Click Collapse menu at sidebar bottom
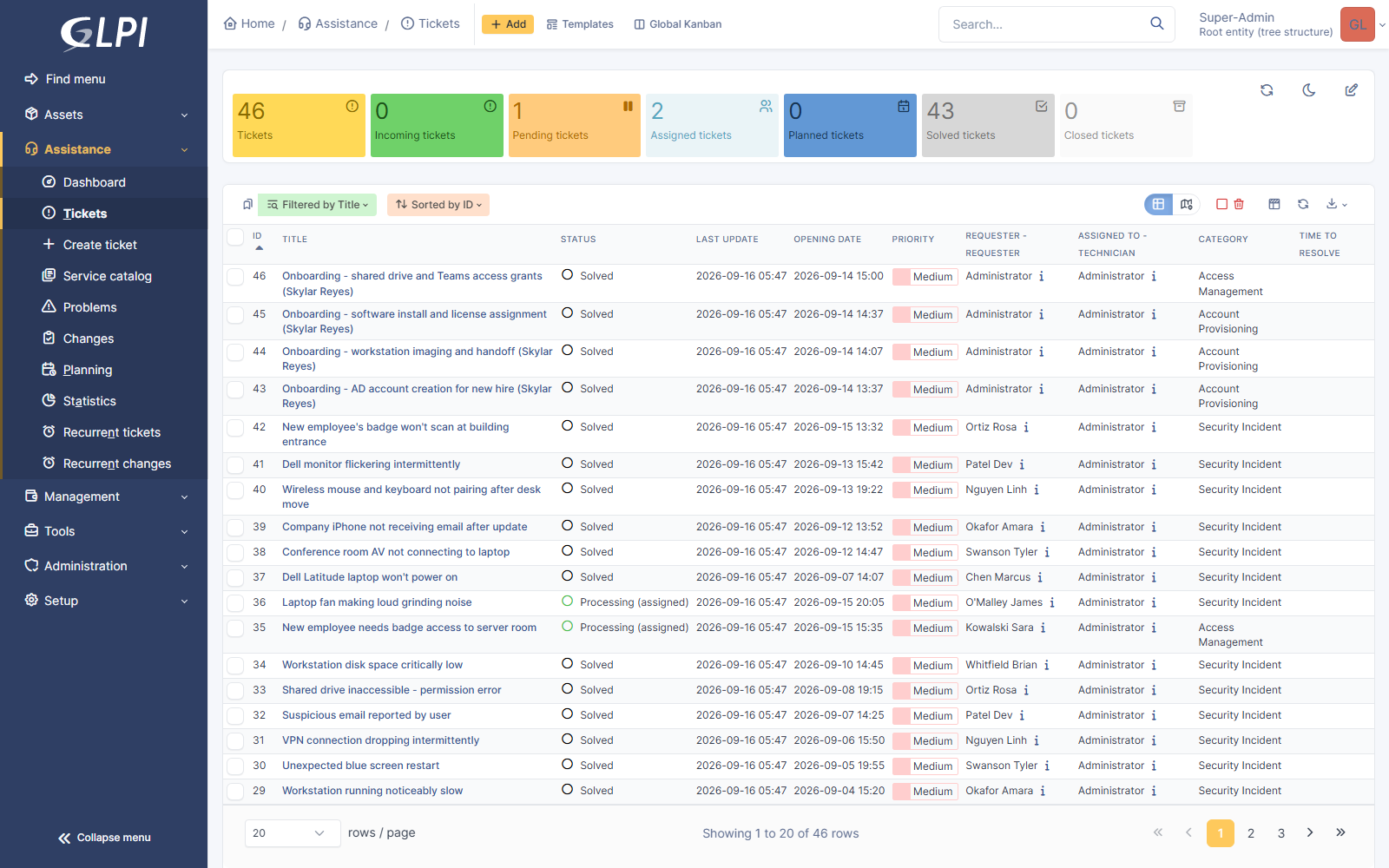Image resolution: width=1389 pixels, height=868 pixels. point(104,838)
